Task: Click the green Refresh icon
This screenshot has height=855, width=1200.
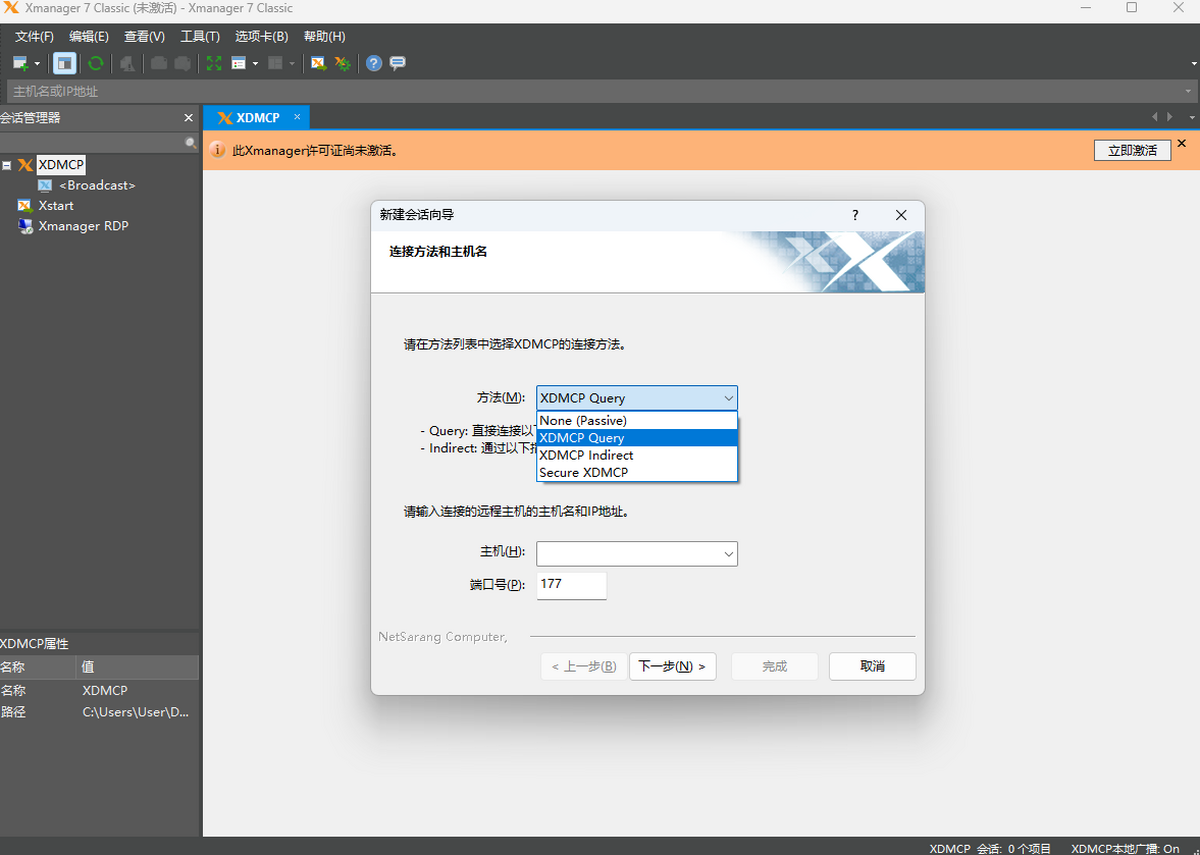Action: click(x=95, y=63)
